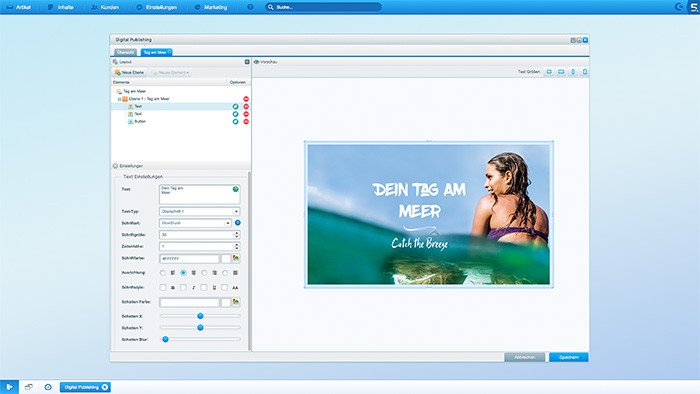
Task: Select the Tag am Meer root tree item
Action: click(134, 91)
